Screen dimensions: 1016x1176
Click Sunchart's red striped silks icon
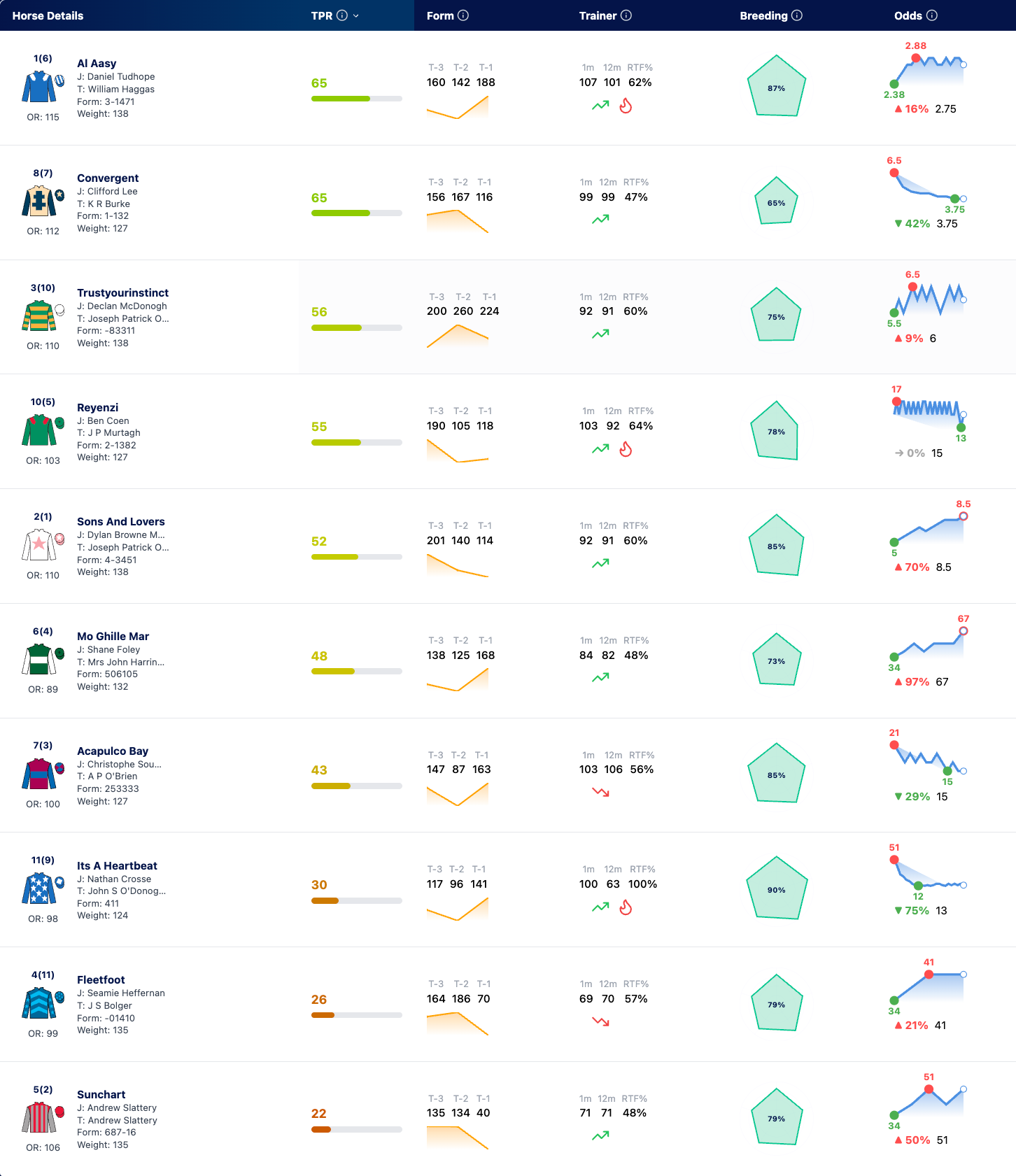point(39,1117)
